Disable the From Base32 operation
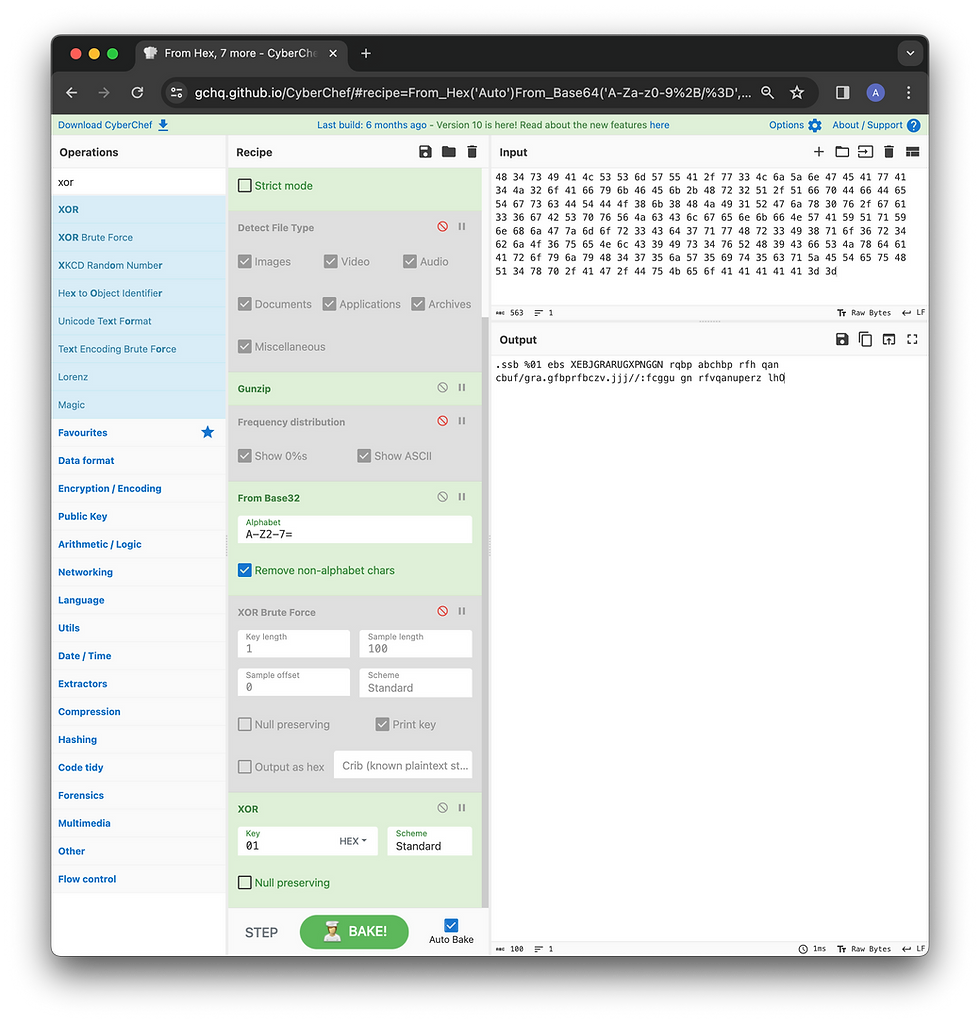Image resolution: width=980 pixels, height=1024 pixels. click(x=443, y=496)
